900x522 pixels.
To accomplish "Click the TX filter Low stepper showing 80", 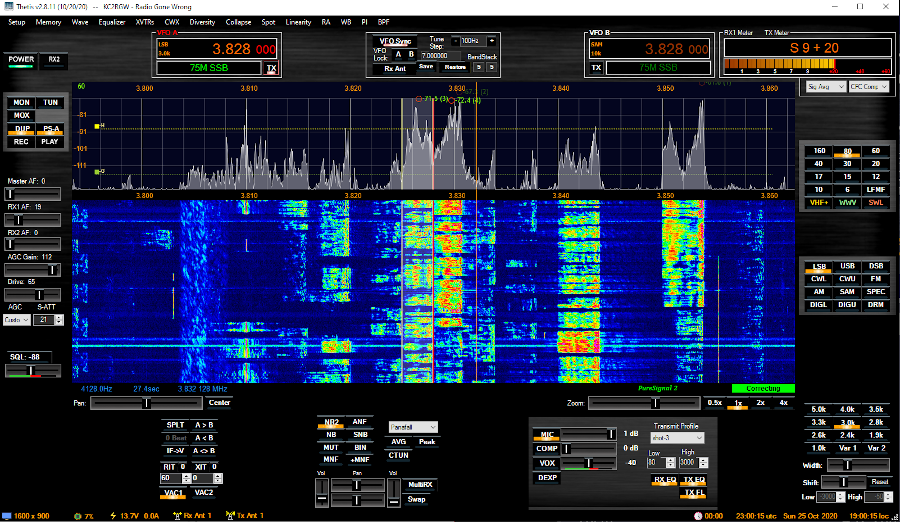I will pyautogui.click(x=661, y=463).
